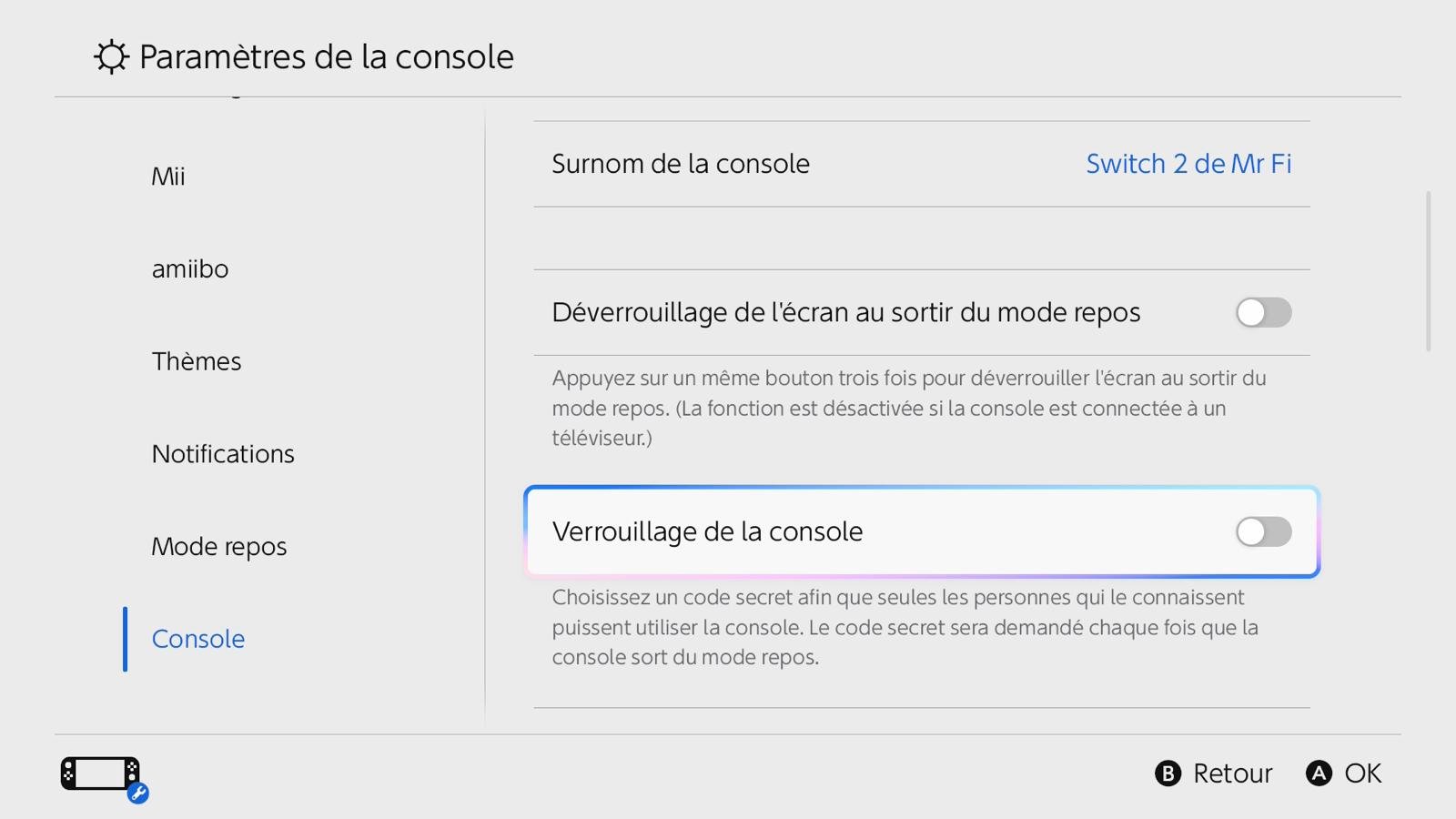This screenshot has height=819, width=1456.
Task: Click the description starting with Appuyez sur un même bouton
Action: 909,408
